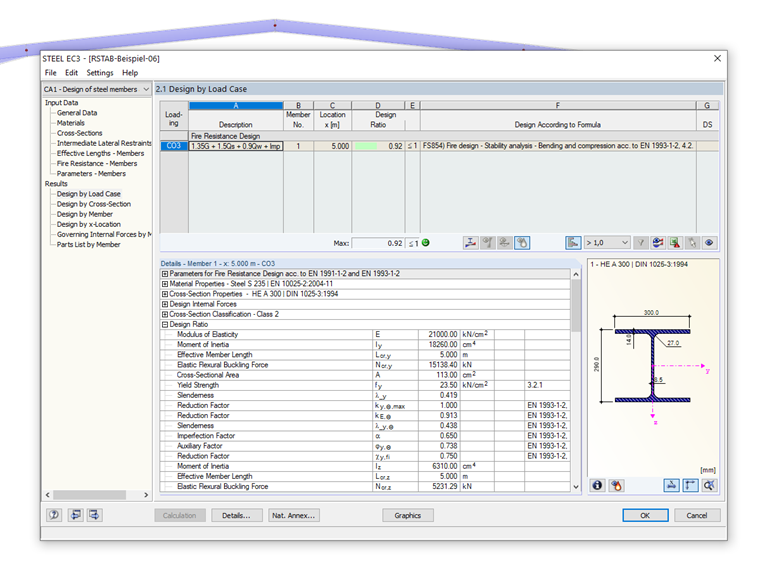
Task: Click the result diagrams icon beside the funnel
Action: pyautogui.click(x=658, y=243)
